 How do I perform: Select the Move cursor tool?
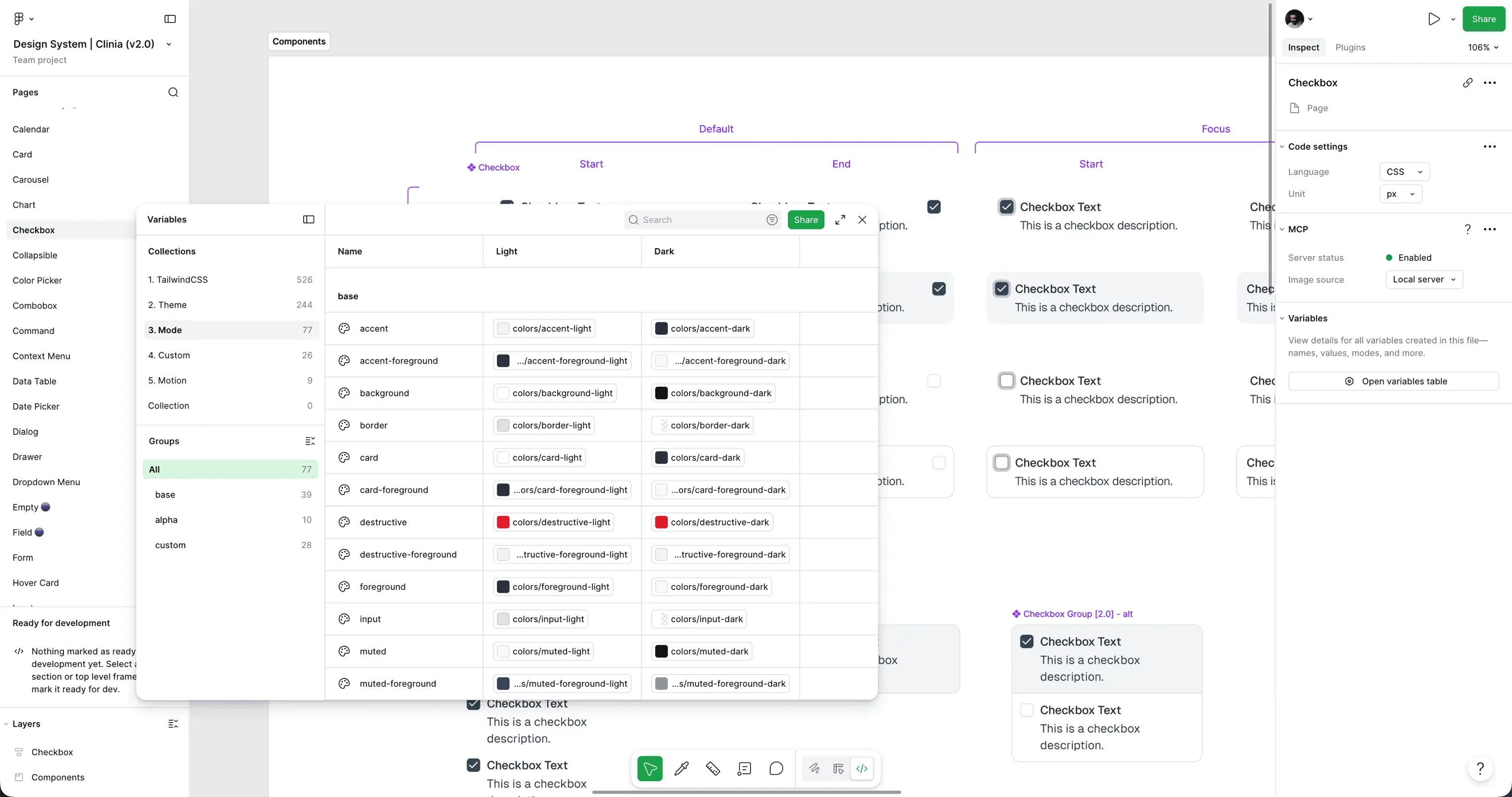tap(650, 768)
